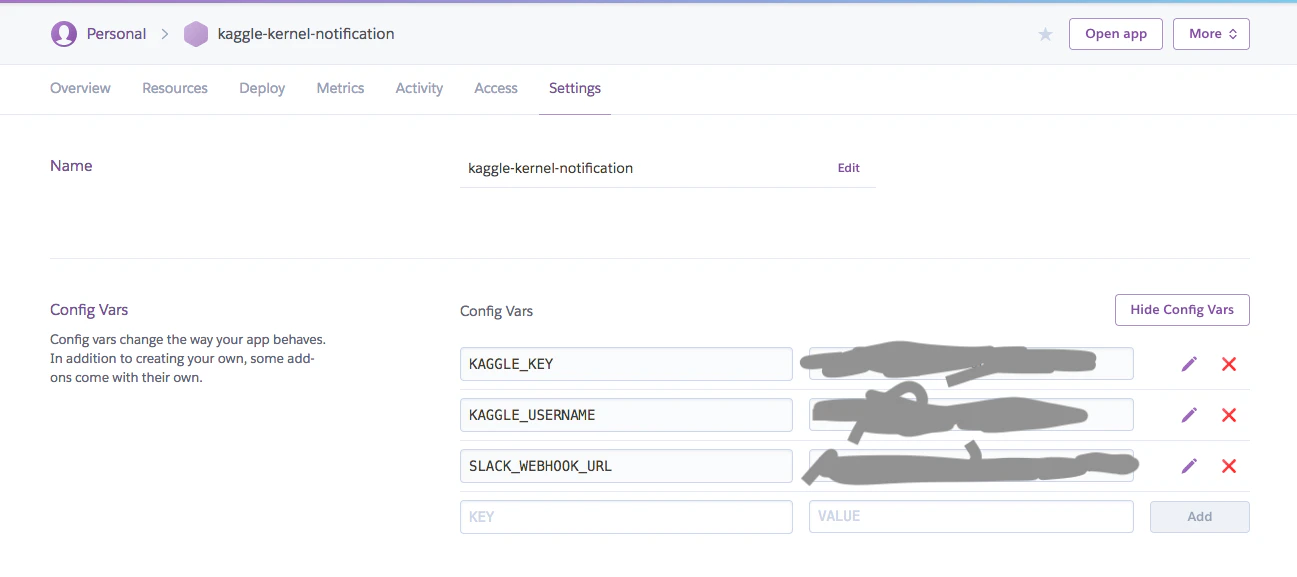Select the Settings tab

(x=575, y=88)
